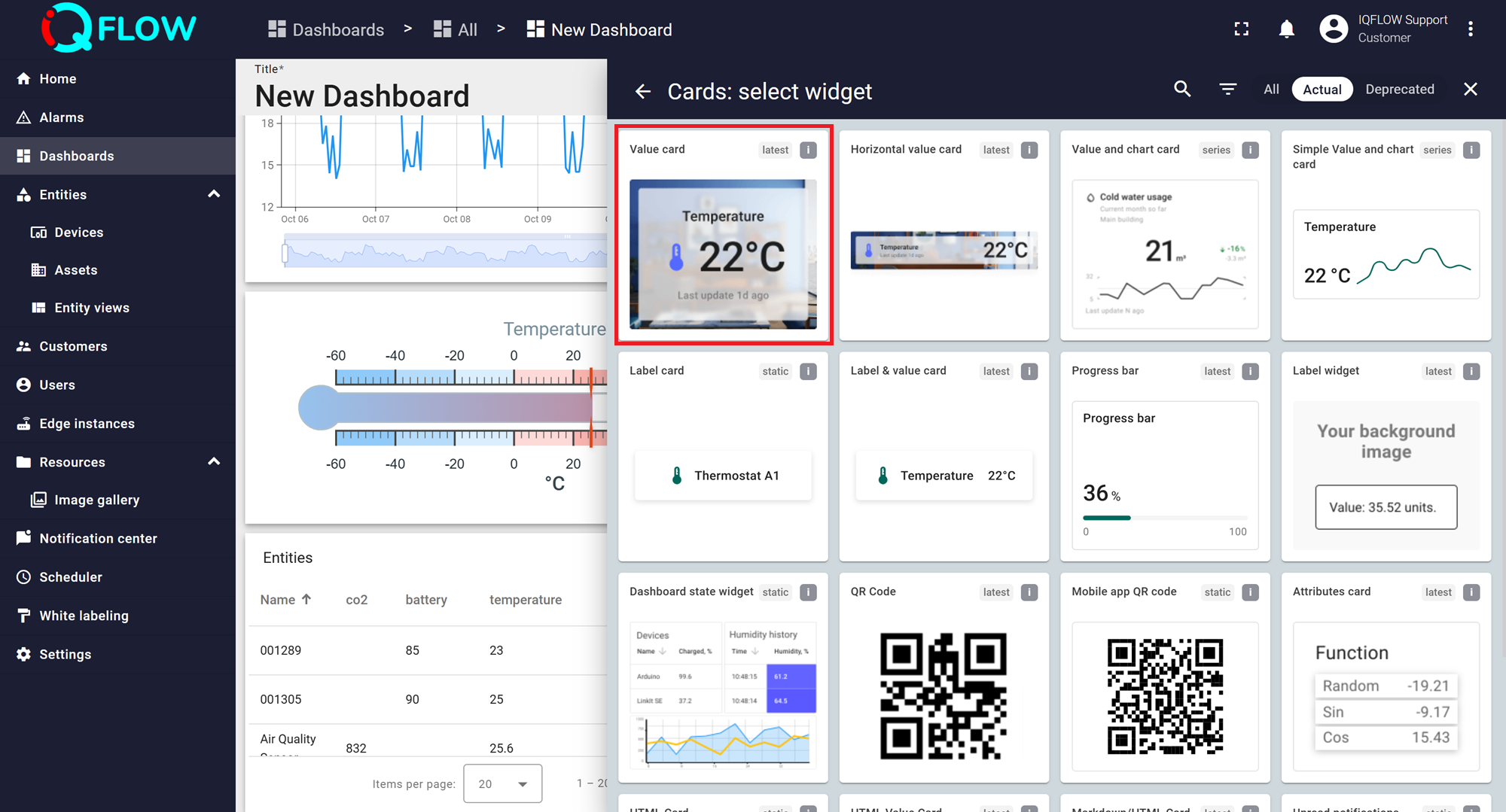Go to Notification center in sidebar
The image size is (1506, 812).
98,538
